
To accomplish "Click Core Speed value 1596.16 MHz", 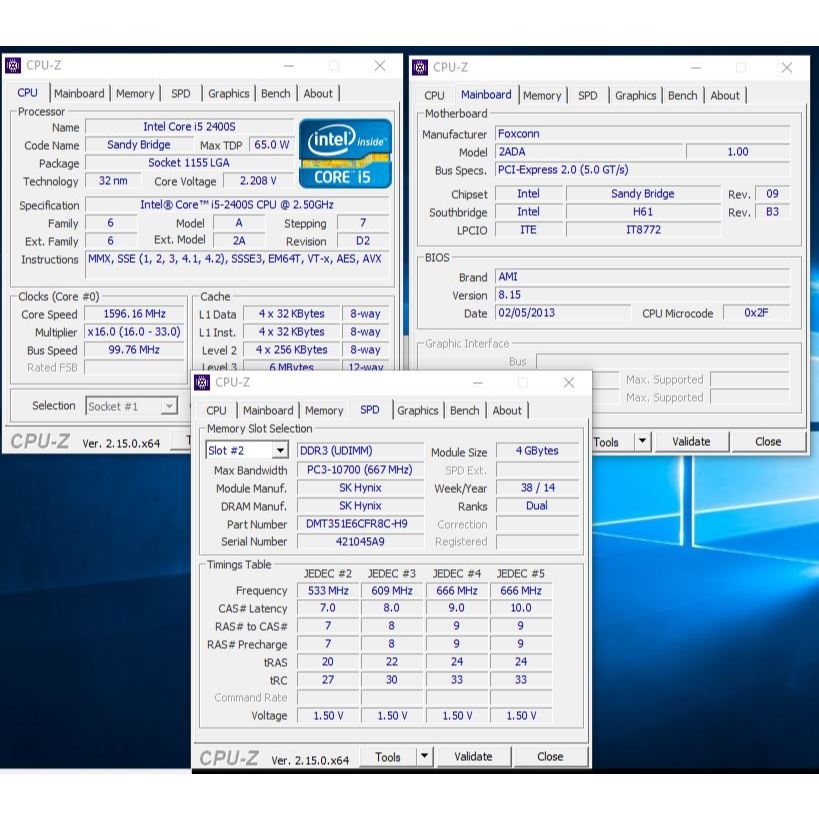I will point(134,314).
